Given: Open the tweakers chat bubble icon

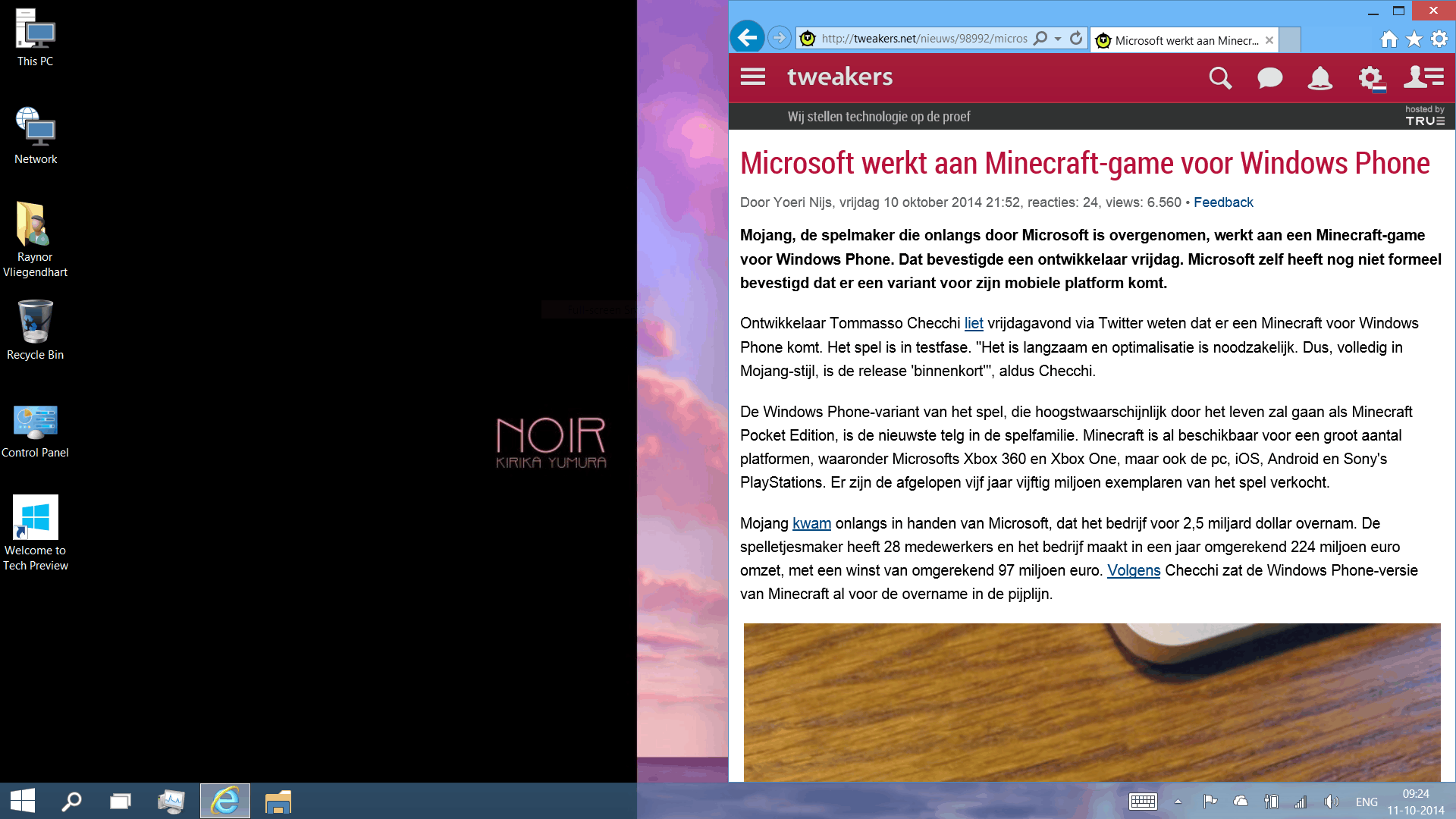Looking at the screenshot, I should [1269, 77].
